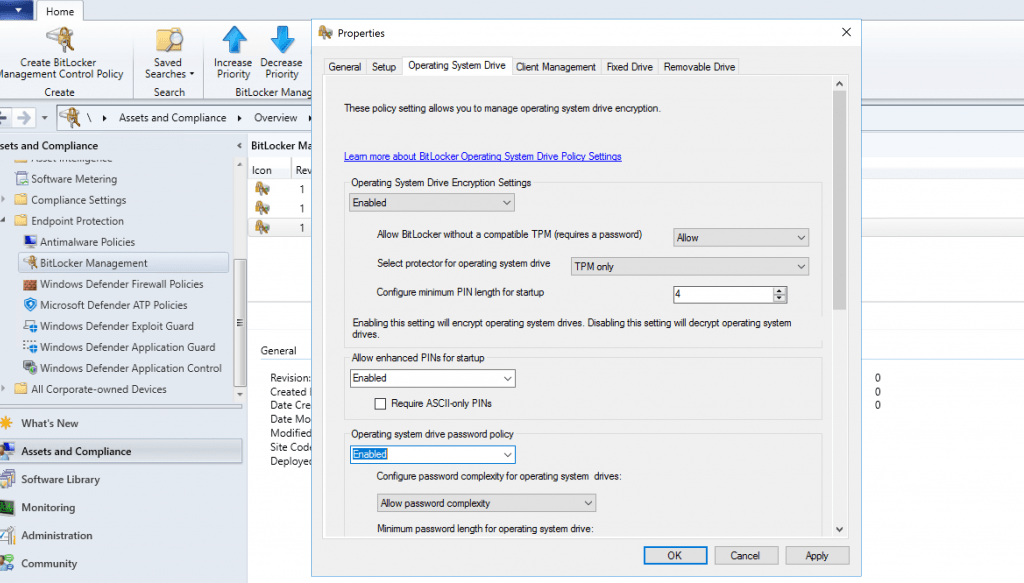Increase minimum PIN length with up spinner
This screenshot has width=1024, height=583.
tap(779, 291)
